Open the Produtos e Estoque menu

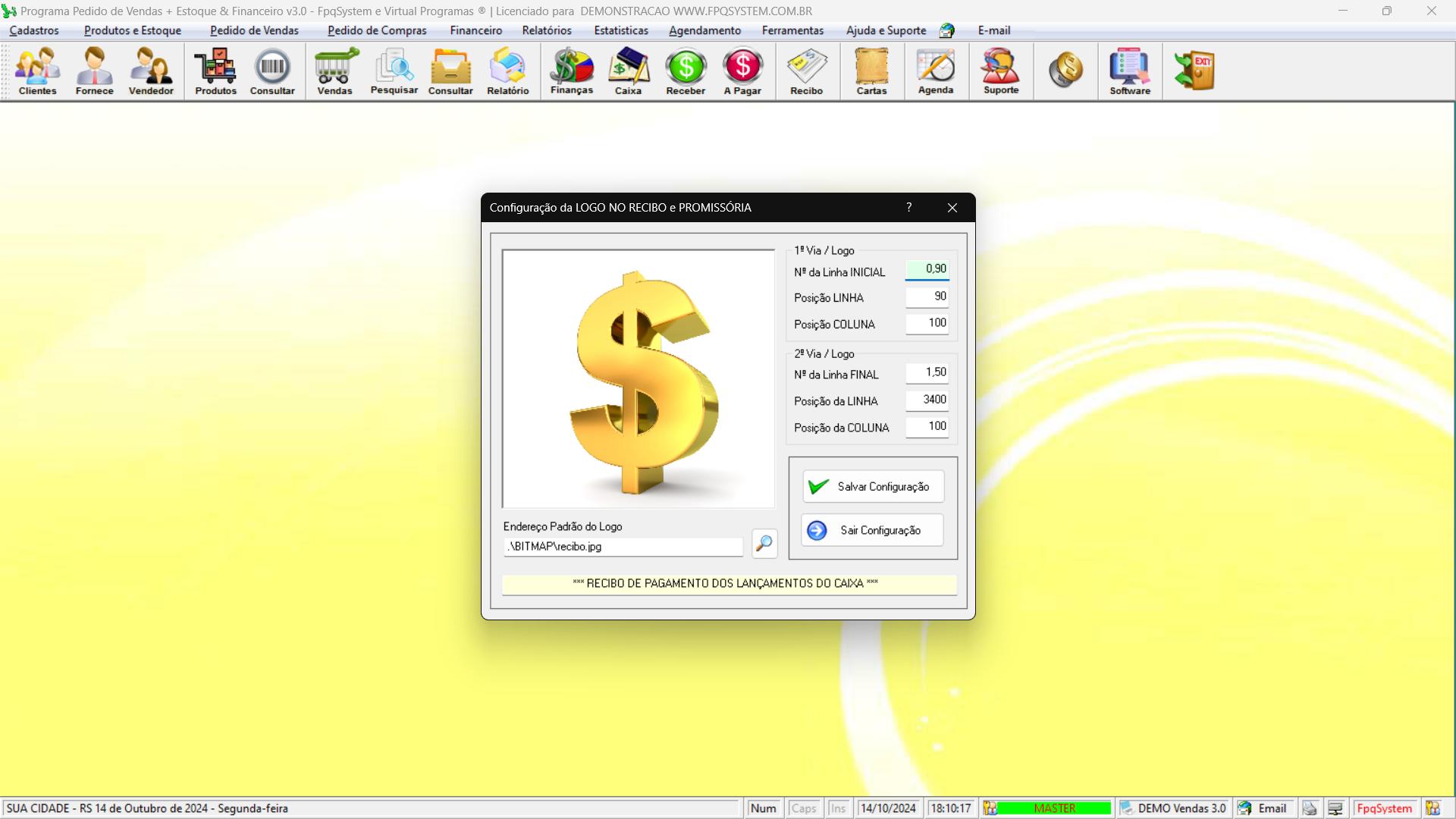point(133,30)
